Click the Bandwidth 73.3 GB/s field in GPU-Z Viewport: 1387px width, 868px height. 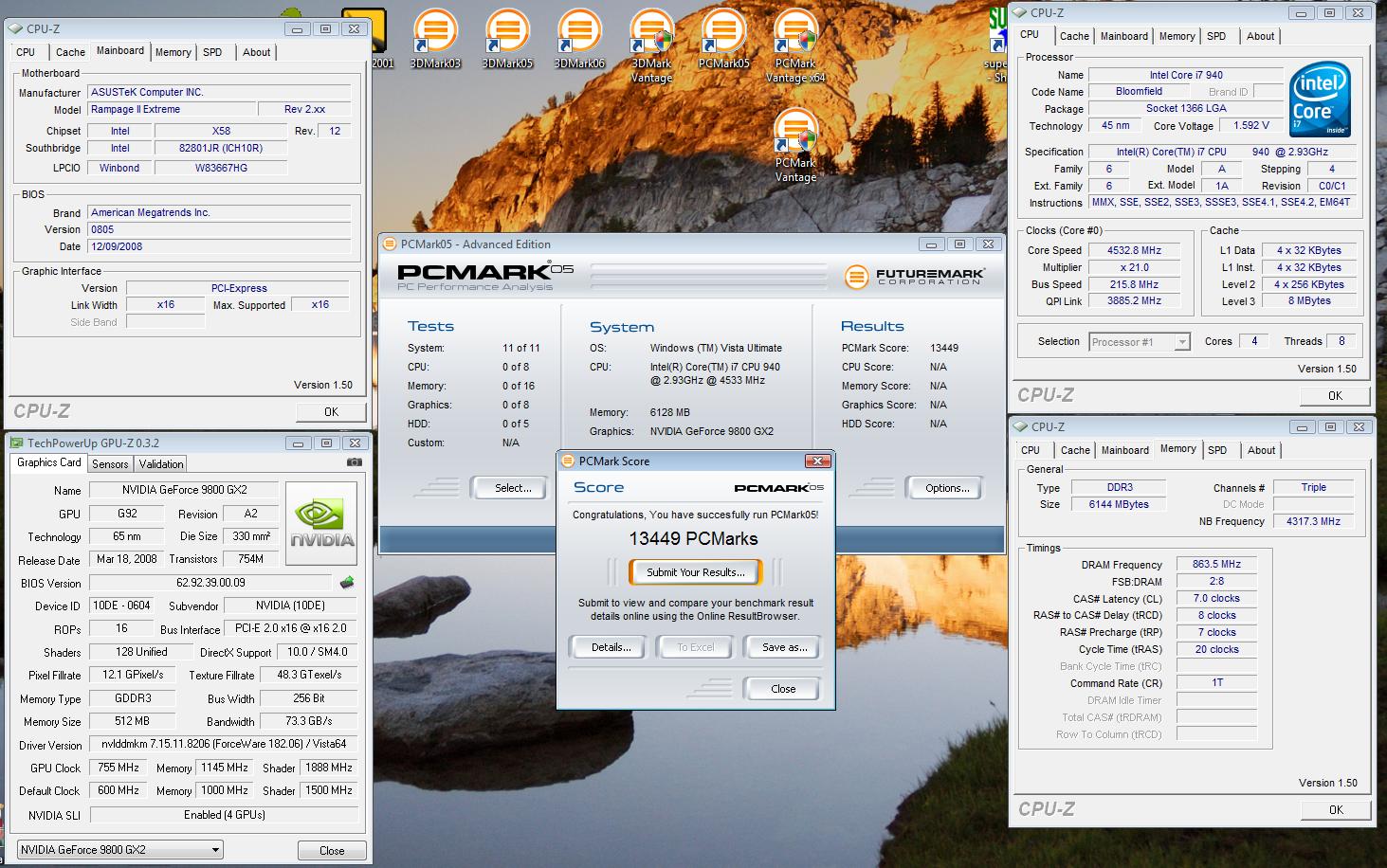tap(309, 721)
